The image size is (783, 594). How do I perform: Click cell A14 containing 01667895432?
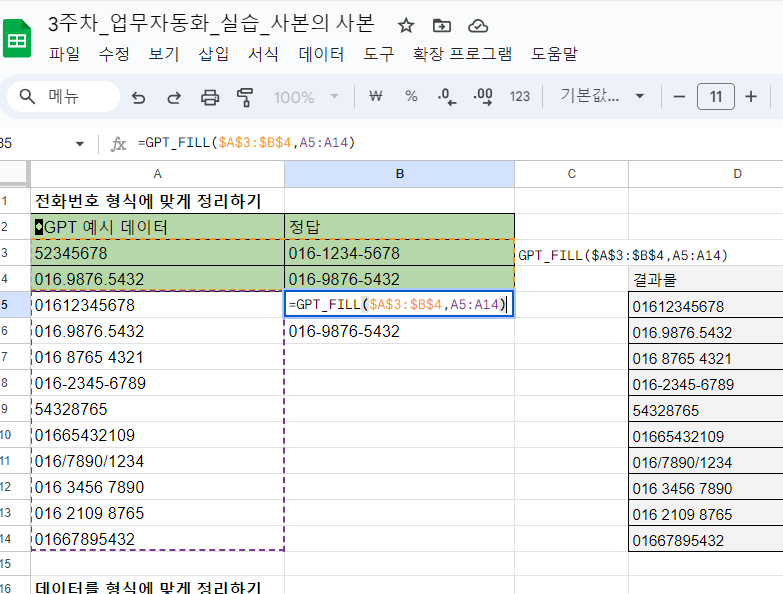click(157, 539)
